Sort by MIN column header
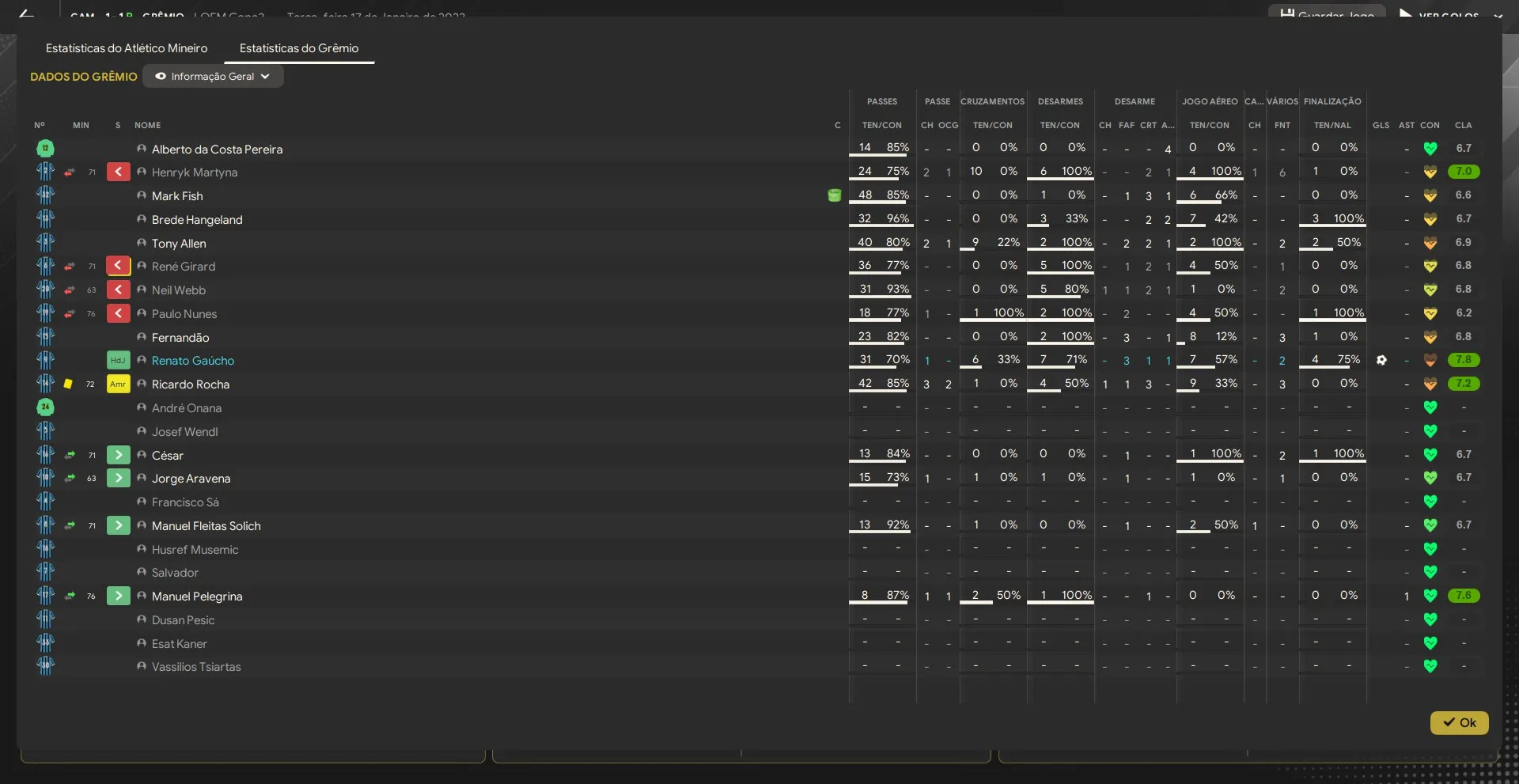1519x784 pixels. pos(81,125)
